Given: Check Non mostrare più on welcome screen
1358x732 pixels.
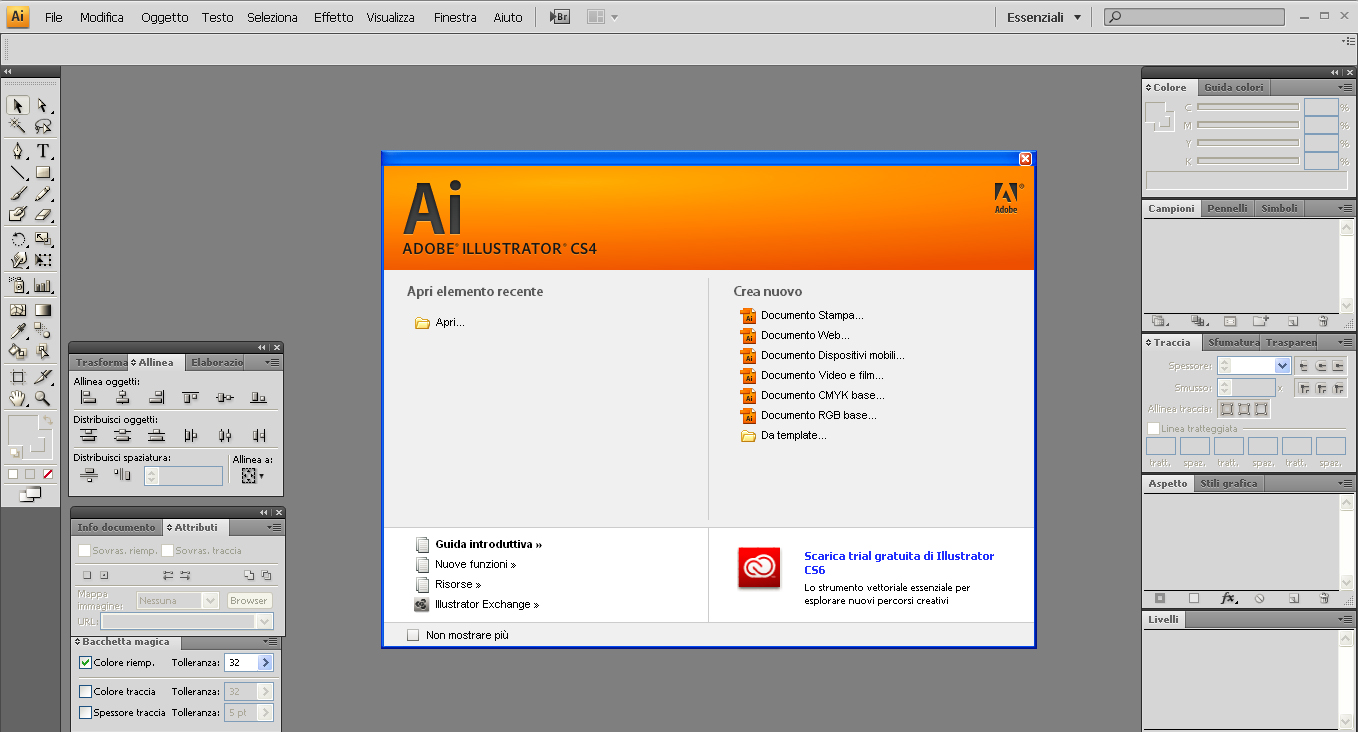Looking at the screenshot, I should 413,633.
